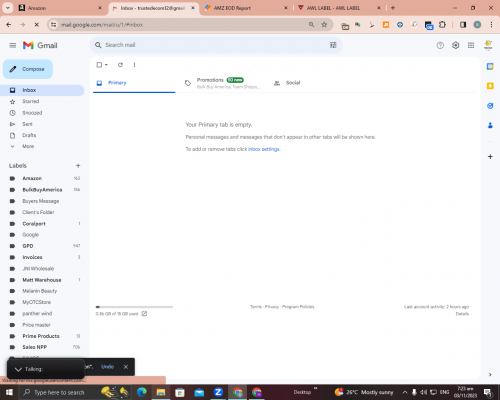Open Gmail Settings gear
Viewport: 500px width, 400px height.
[455, 45]
